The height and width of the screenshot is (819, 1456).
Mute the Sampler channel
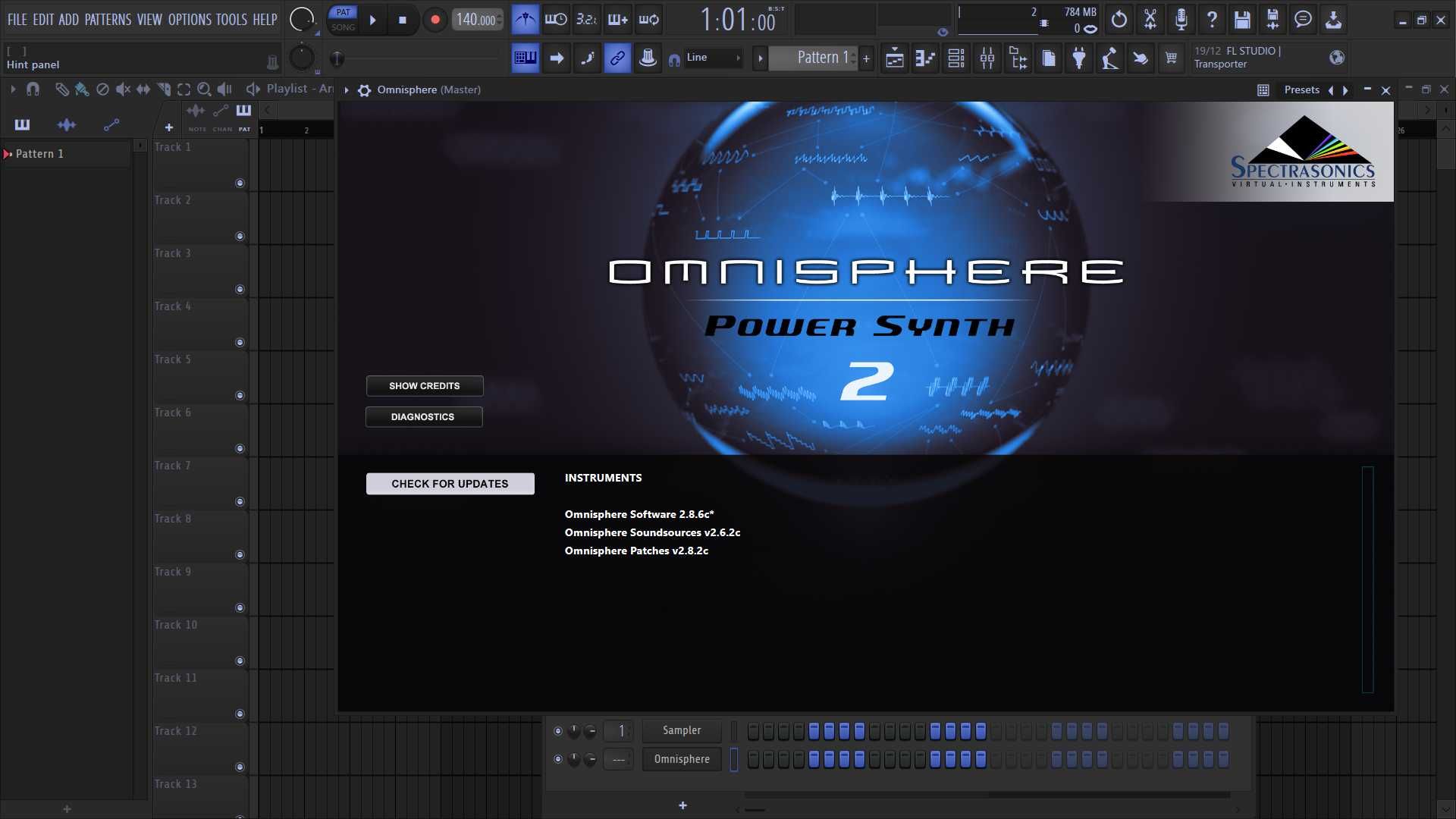point(558,731)
